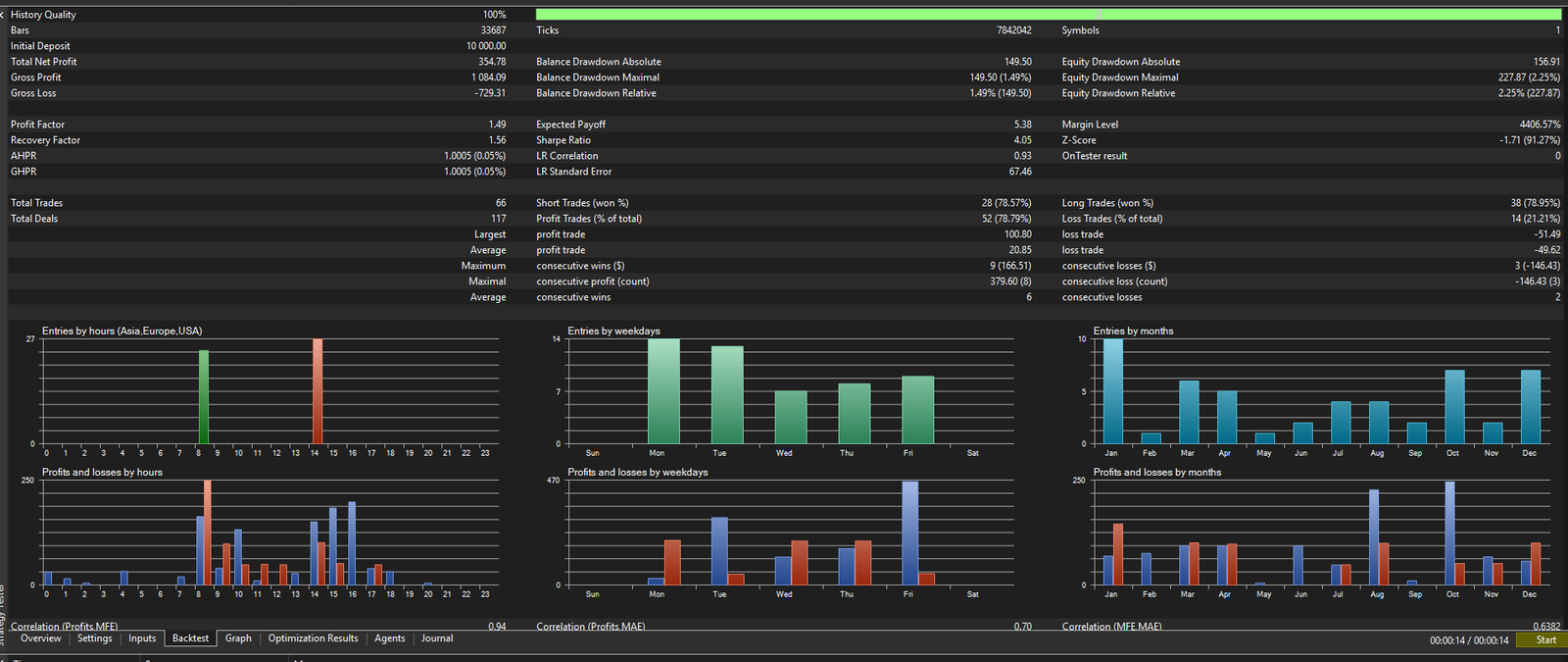
Task: Click the Expected Payoff value '5.38'
Action: [1022, 125]
